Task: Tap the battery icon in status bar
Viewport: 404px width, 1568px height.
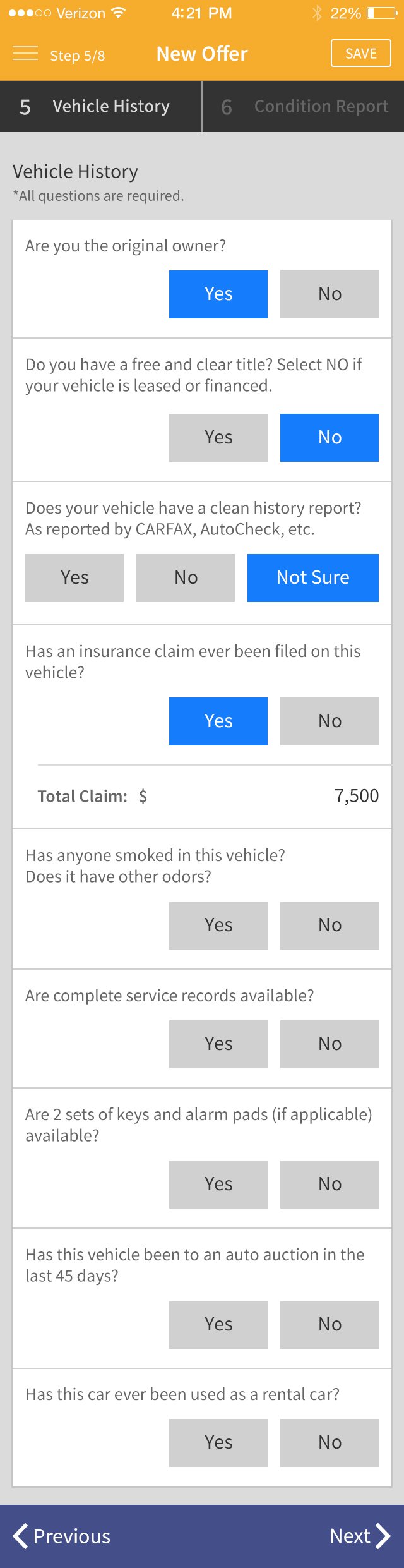Action: pos(382,13)
